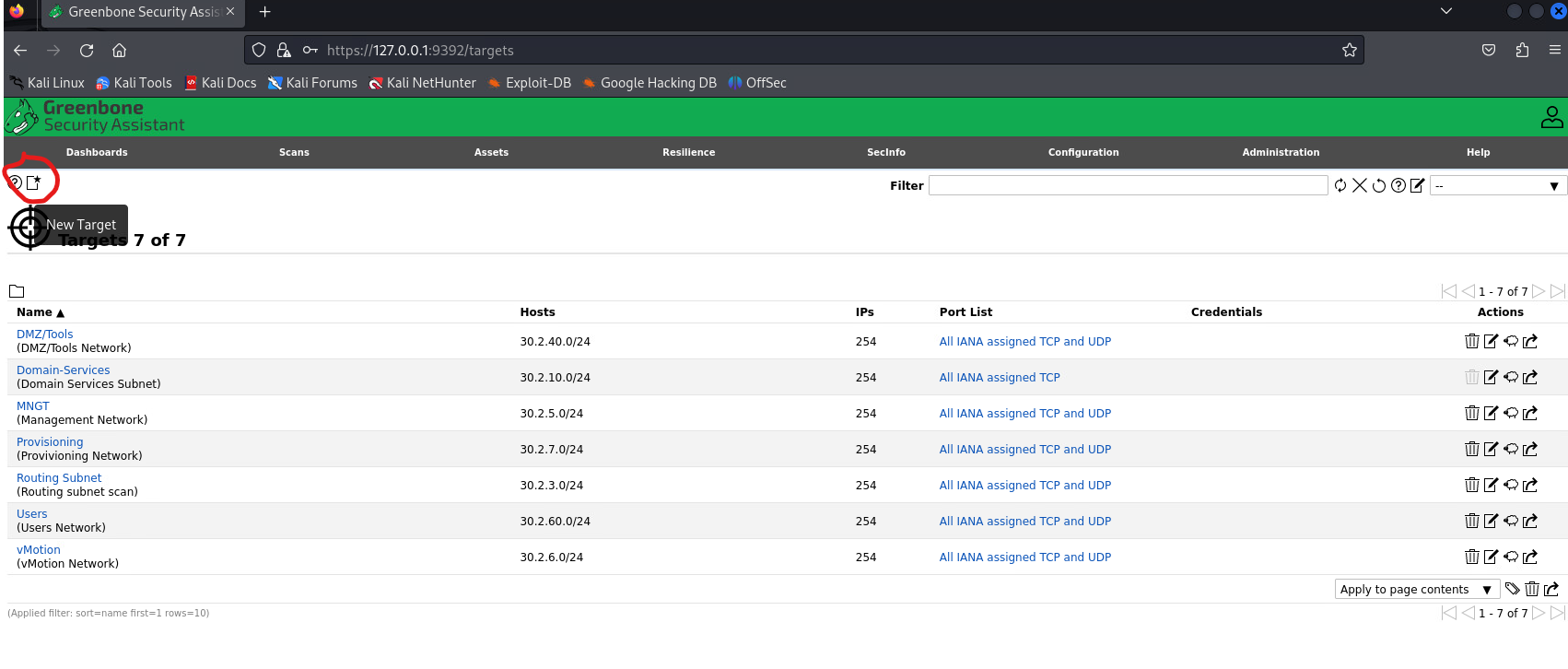Screen dimensions: 1568x669
Task: Open the Dashboards menu
Action: [97, 152]
